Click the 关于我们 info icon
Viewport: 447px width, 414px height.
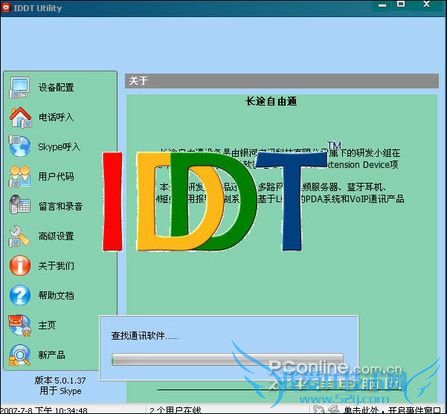click(20, 266)
